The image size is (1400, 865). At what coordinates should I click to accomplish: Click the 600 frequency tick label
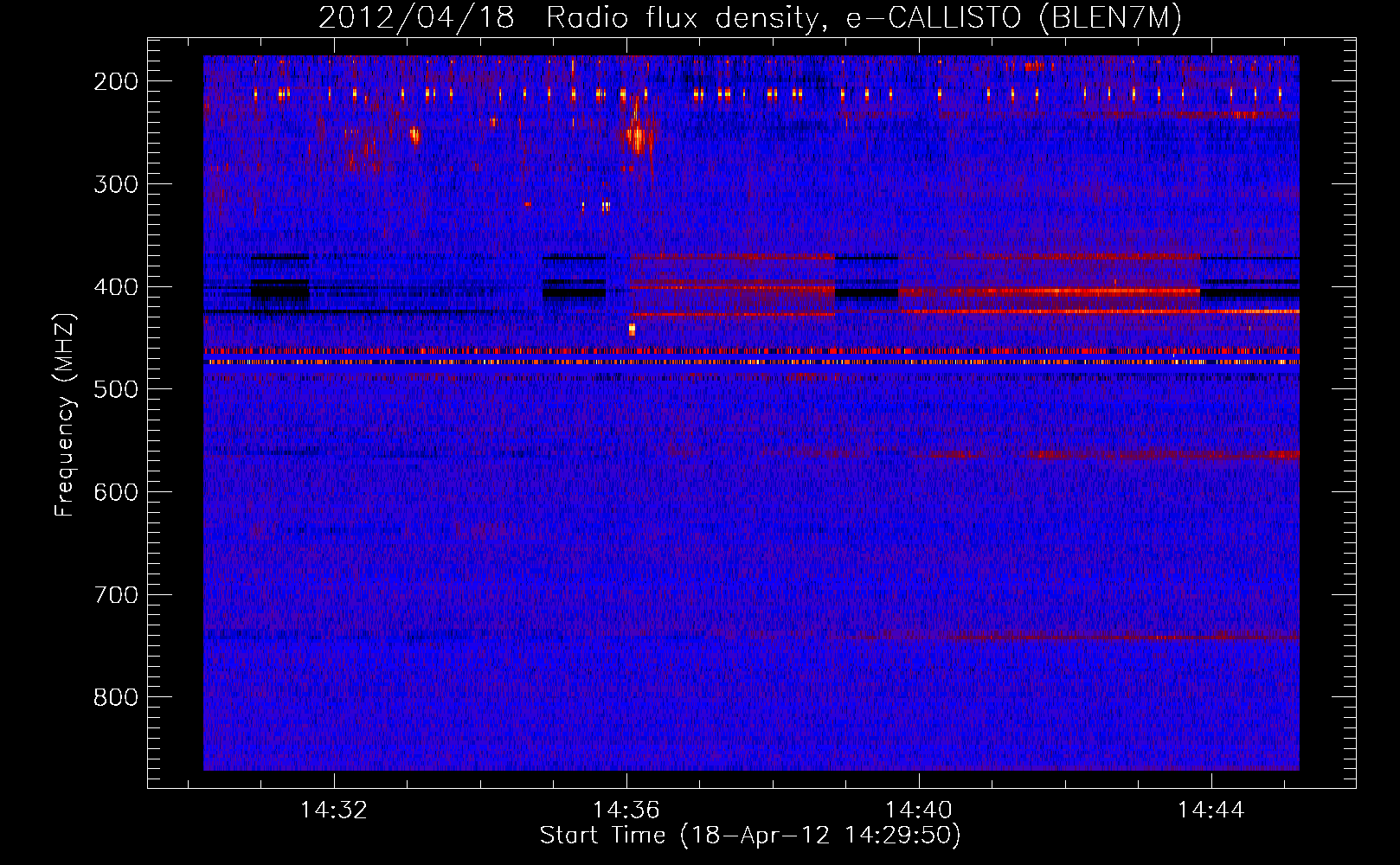pos(115,492)
